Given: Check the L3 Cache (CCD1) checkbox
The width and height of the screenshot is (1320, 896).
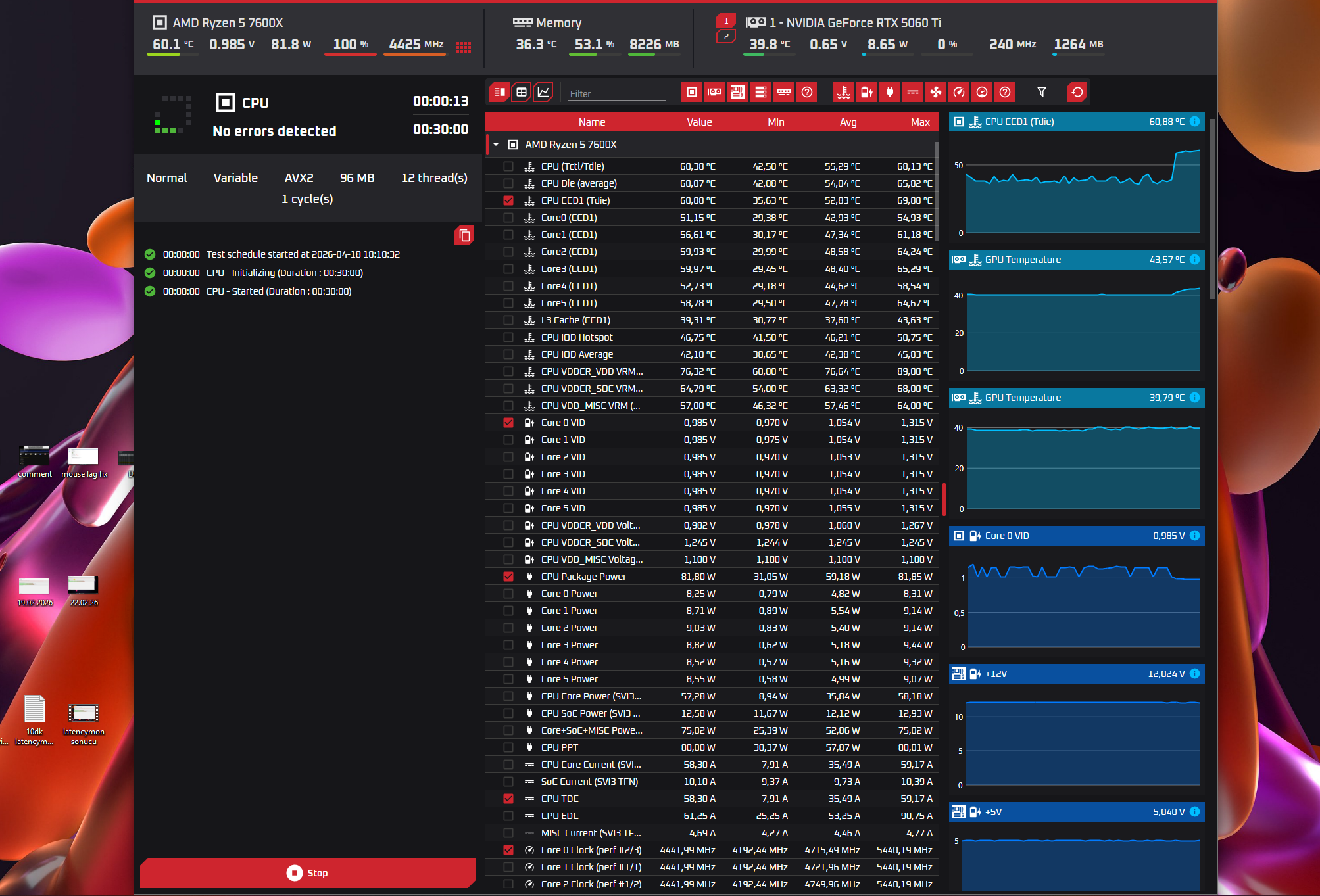Looking at the screenshot, I should (508, 320).
